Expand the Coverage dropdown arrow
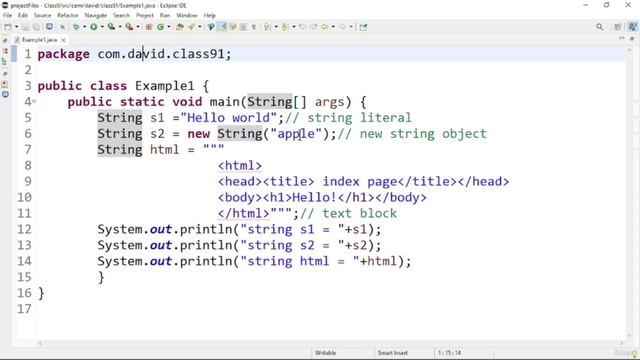The width and height of the screenshot is (640, 360). (120, 27)
